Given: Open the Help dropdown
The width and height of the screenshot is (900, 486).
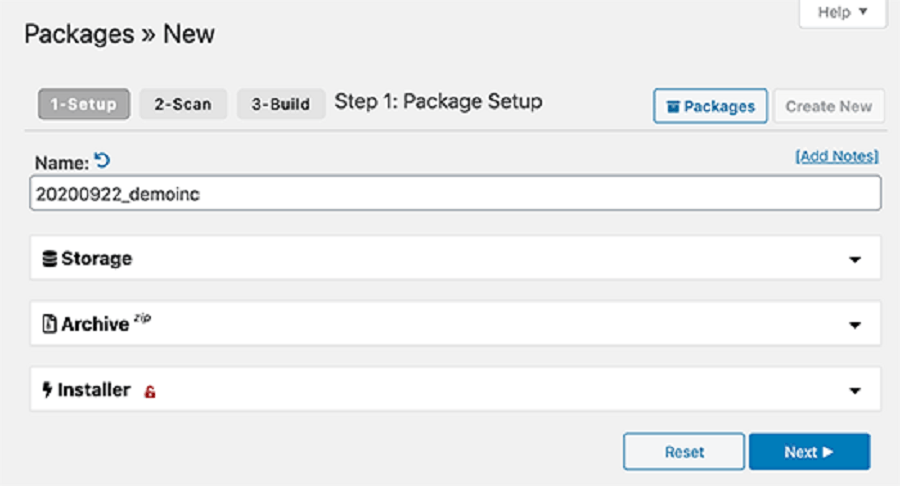Looking at the screenshot, I should pyautogui.click(x=842, y=13).
